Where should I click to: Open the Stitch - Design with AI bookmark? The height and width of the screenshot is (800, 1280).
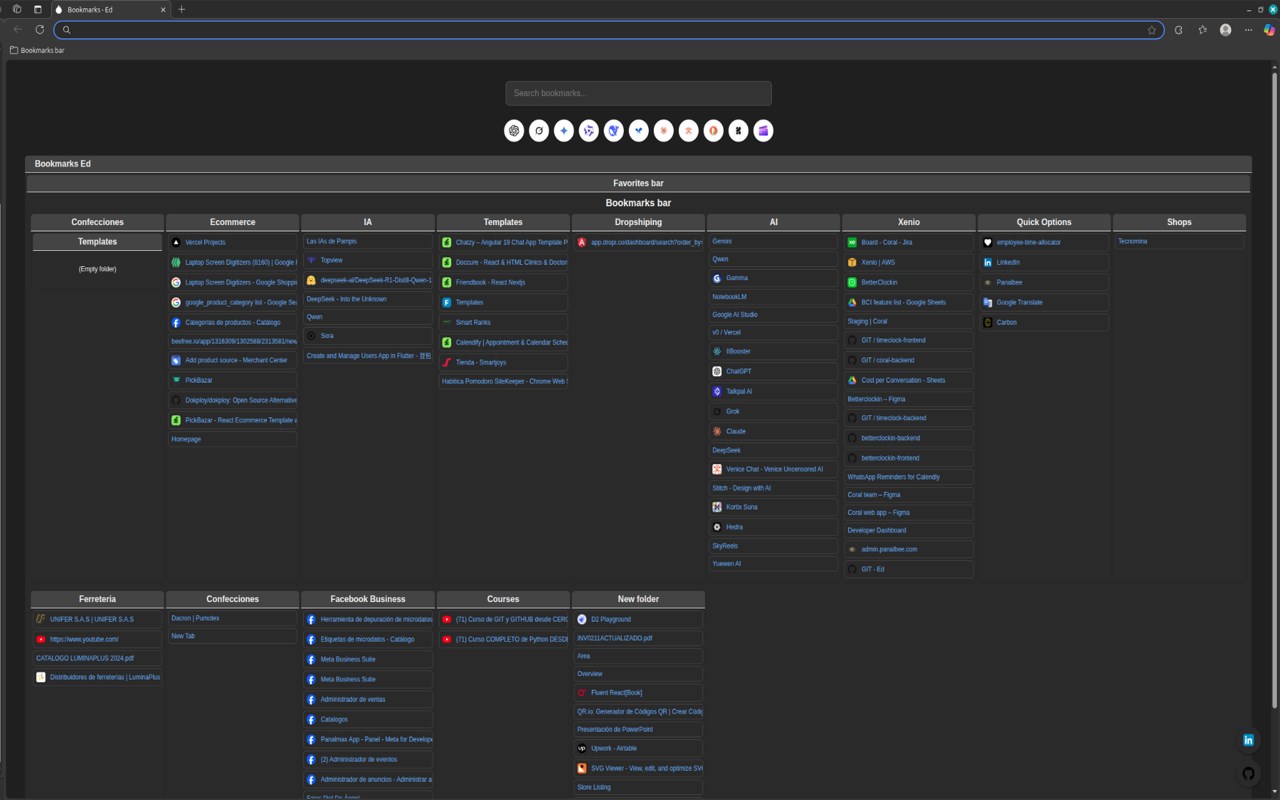pyautogui.click(x=773, y=488)
